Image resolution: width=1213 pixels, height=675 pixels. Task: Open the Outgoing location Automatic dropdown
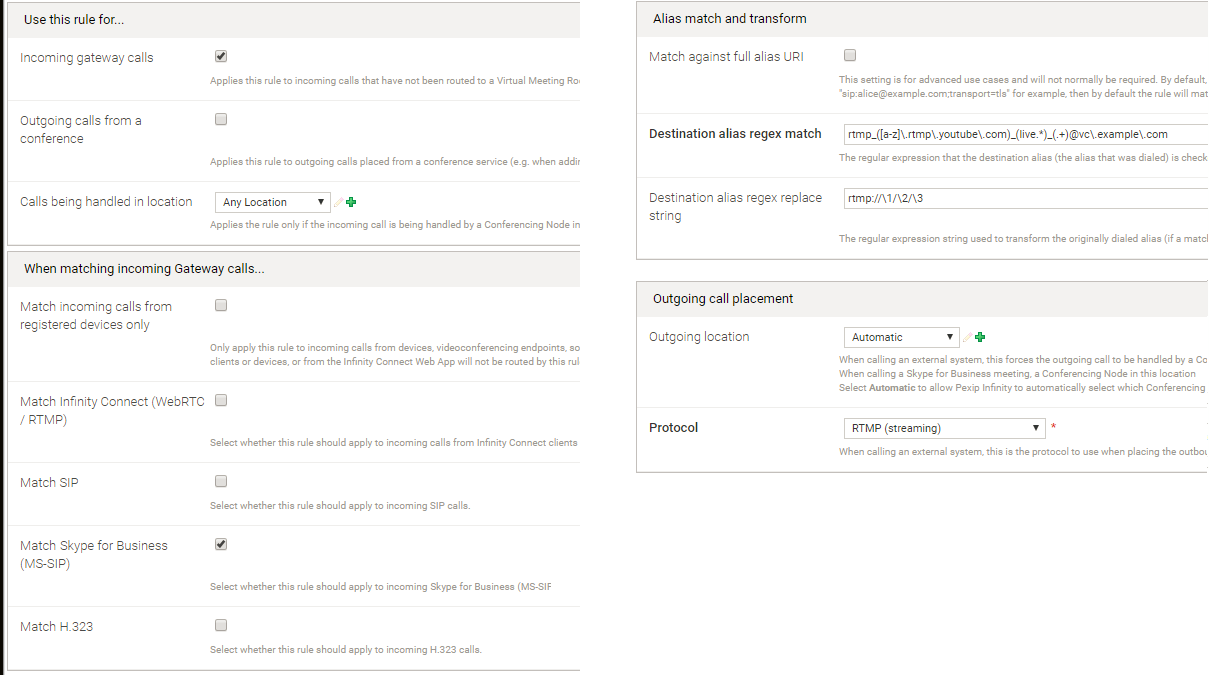[899, 337]
